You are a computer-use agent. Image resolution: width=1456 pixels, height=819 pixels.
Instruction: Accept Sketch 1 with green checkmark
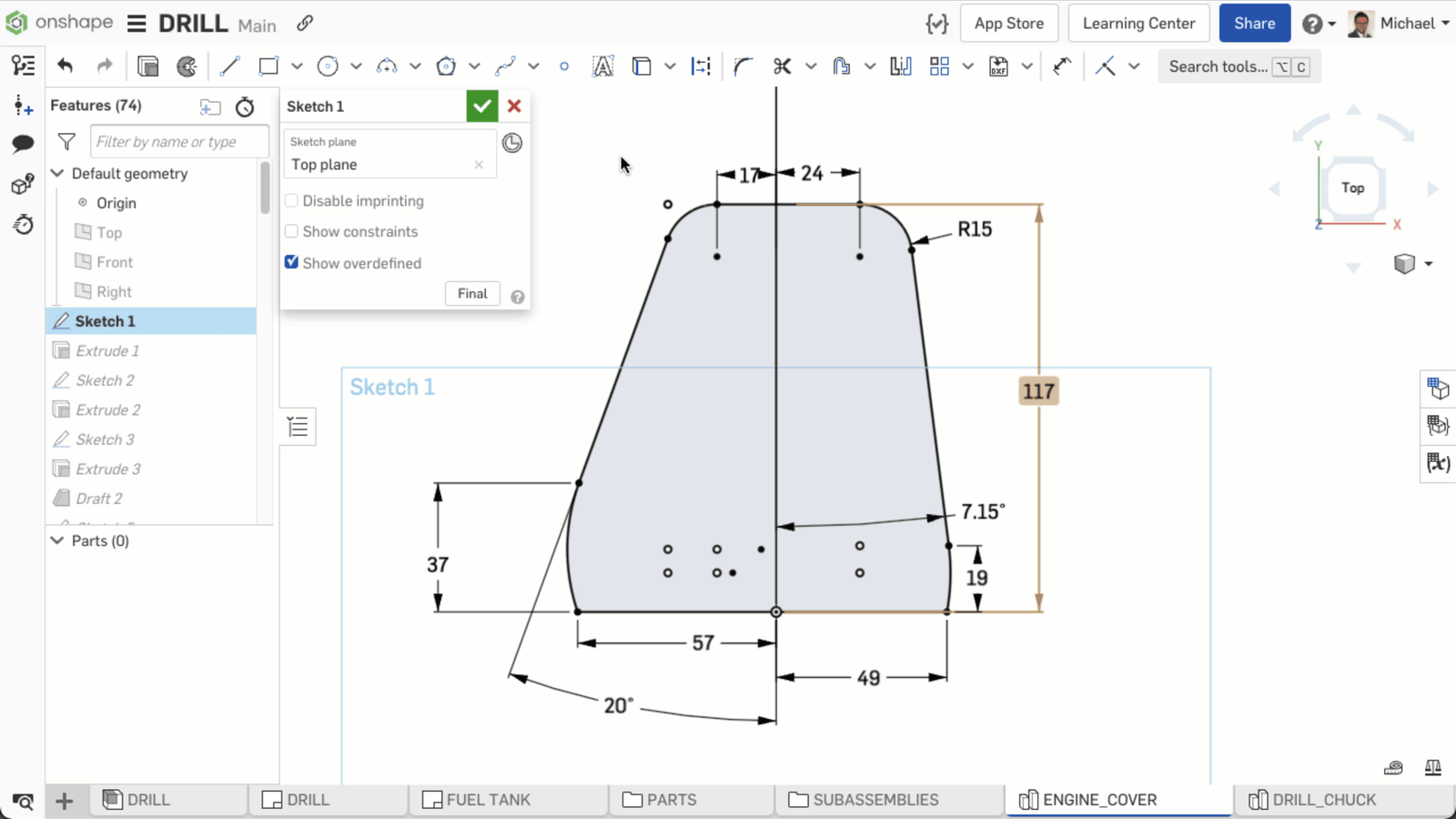[x=481, y=106]
